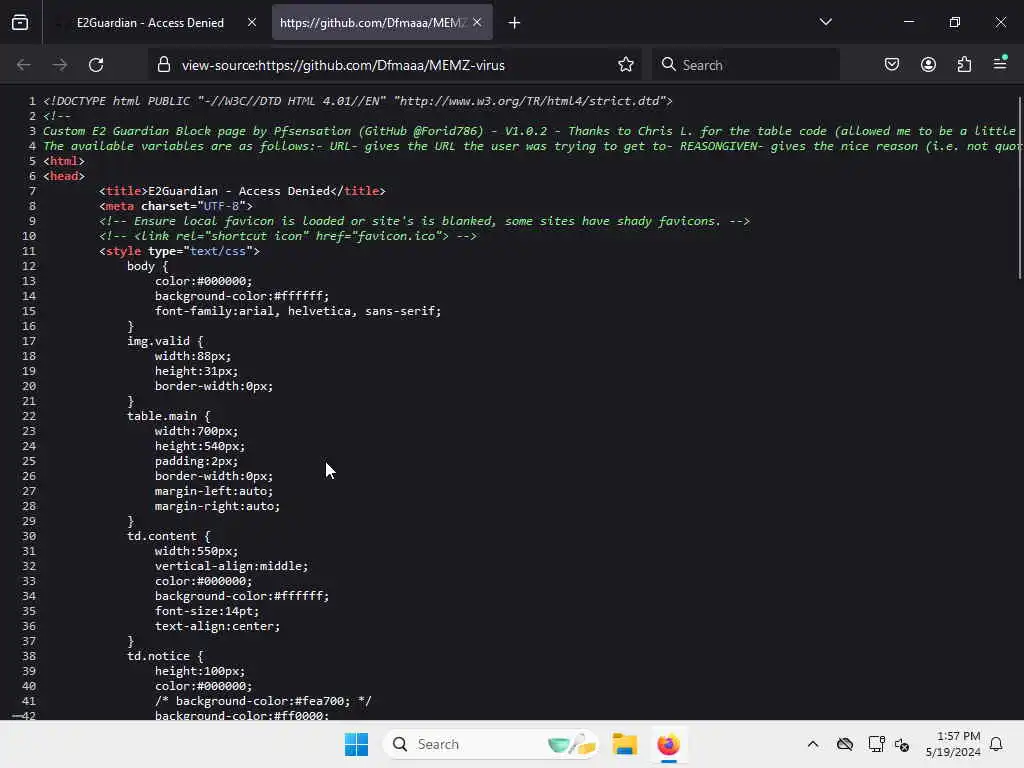The image size is (1024, 768).
Task: Click the 'table.main {' line
Action: pos(168,416)
